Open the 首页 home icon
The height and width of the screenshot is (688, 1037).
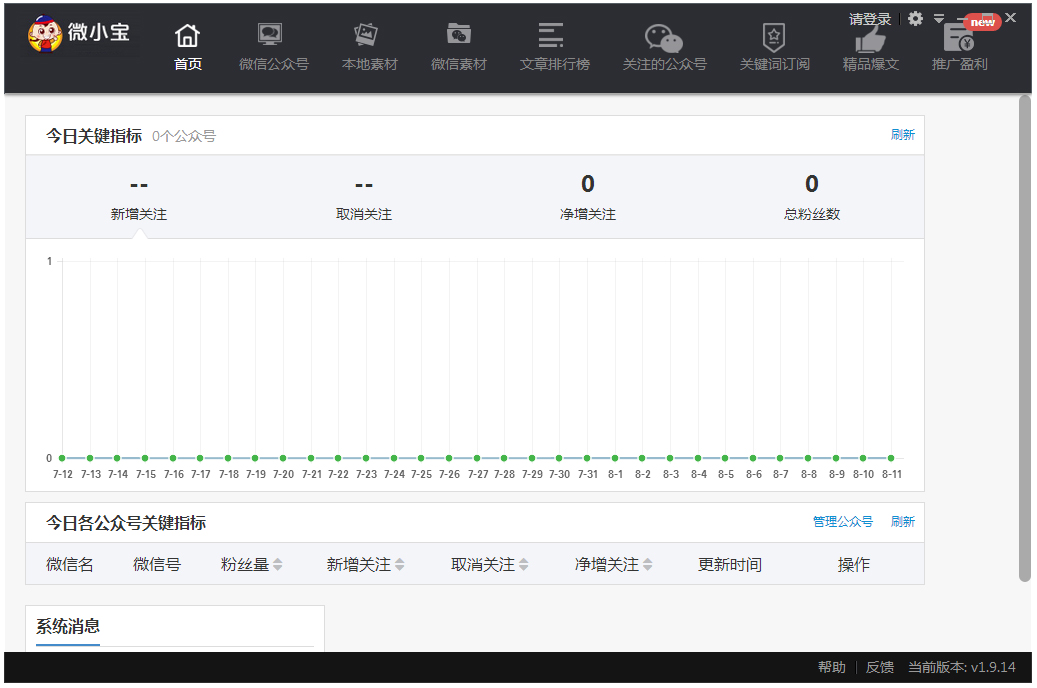(x=187, y=40)
